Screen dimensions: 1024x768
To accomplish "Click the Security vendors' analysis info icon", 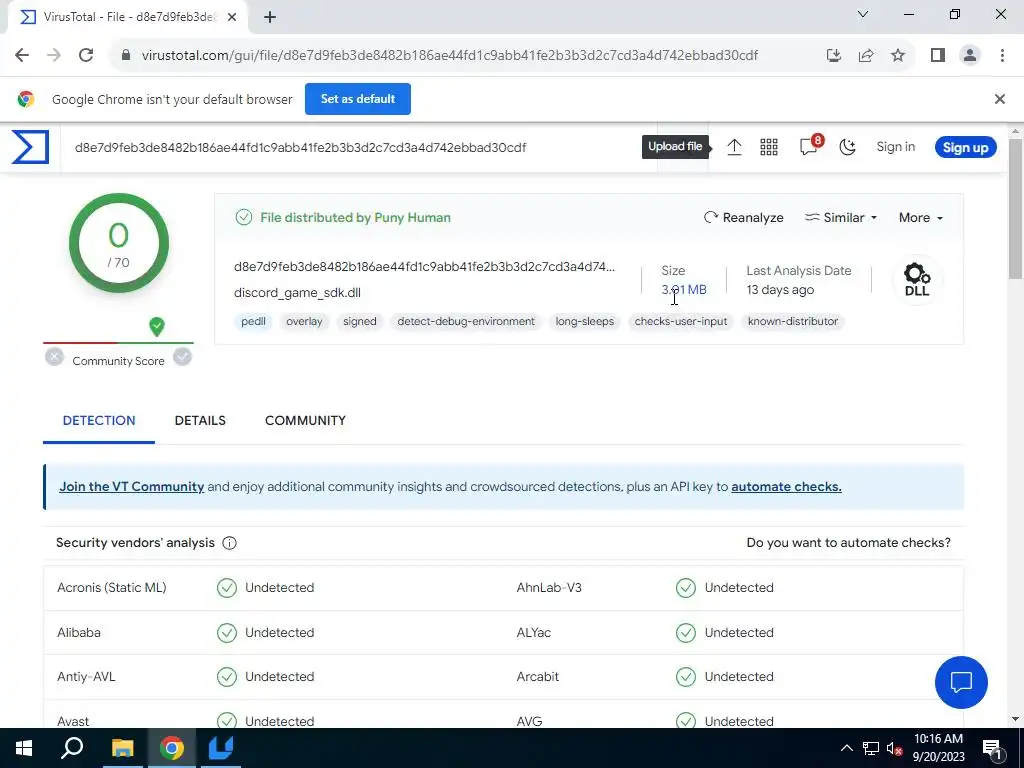I will point(229,543).
